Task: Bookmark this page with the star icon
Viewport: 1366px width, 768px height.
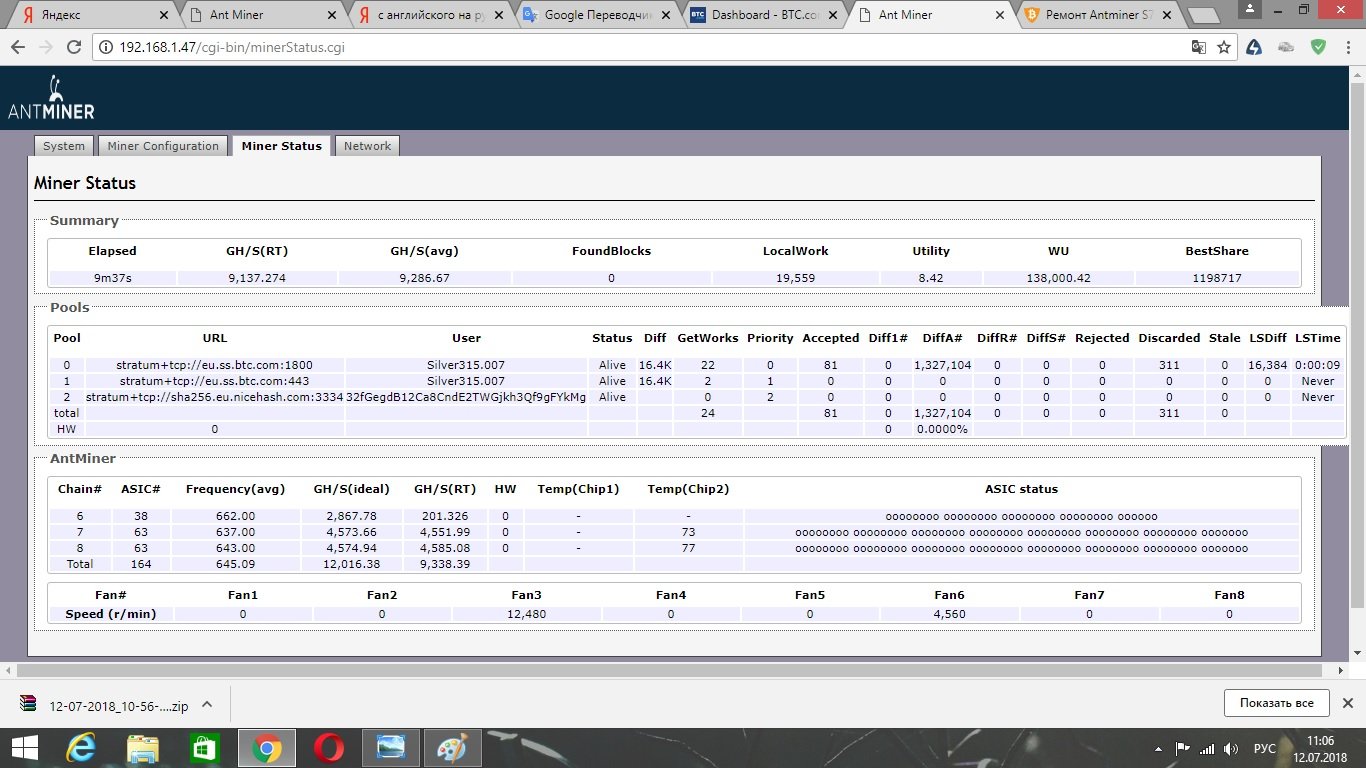Action: click(x=1224, y=47)
